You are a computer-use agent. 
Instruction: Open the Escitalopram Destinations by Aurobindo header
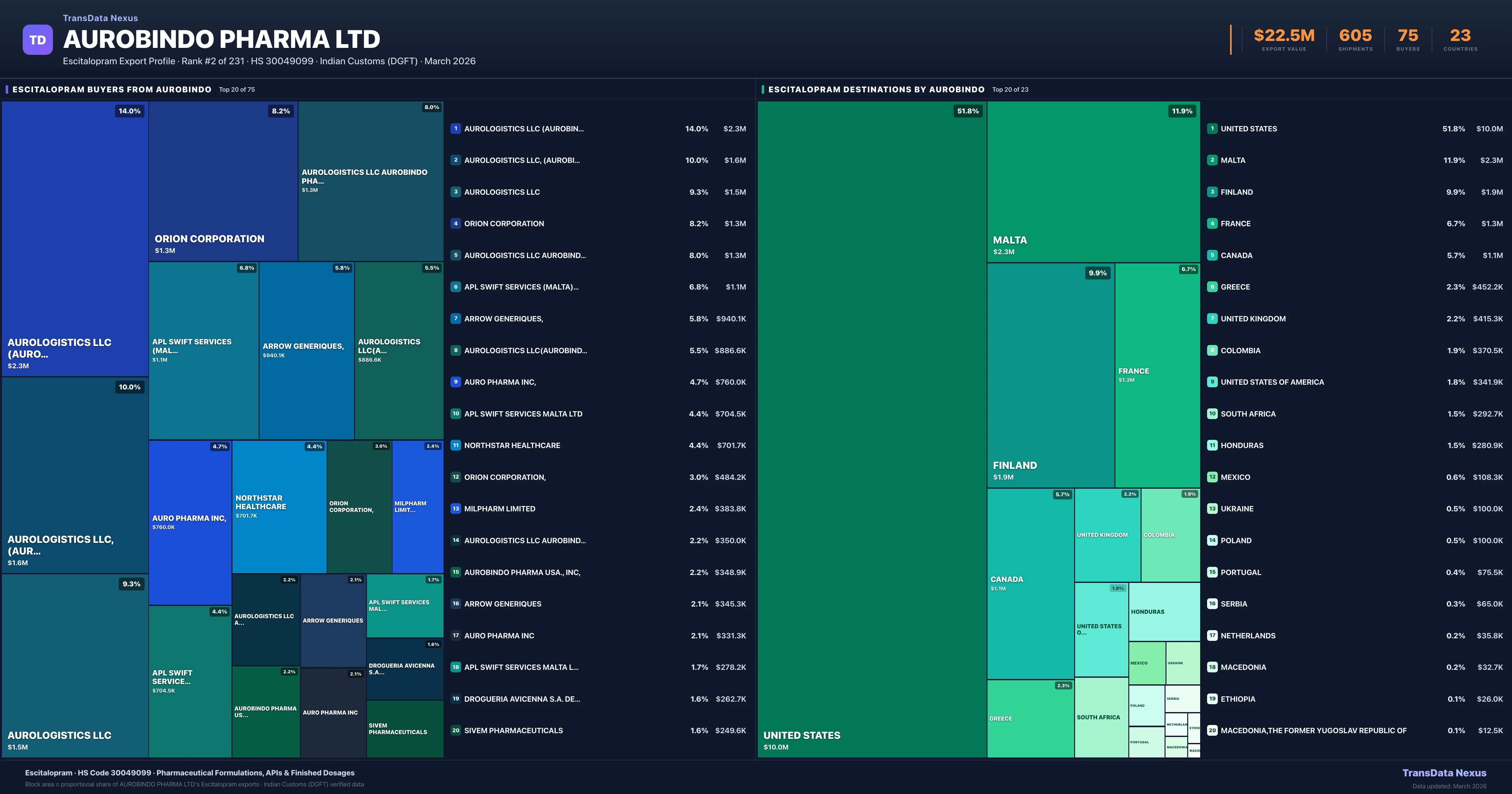click(876, 89)
